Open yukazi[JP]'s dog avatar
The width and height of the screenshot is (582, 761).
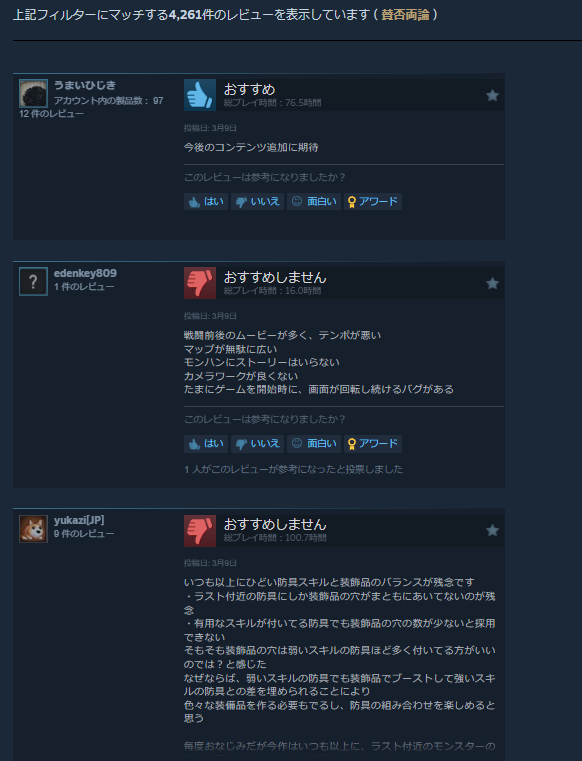(33, 529)
